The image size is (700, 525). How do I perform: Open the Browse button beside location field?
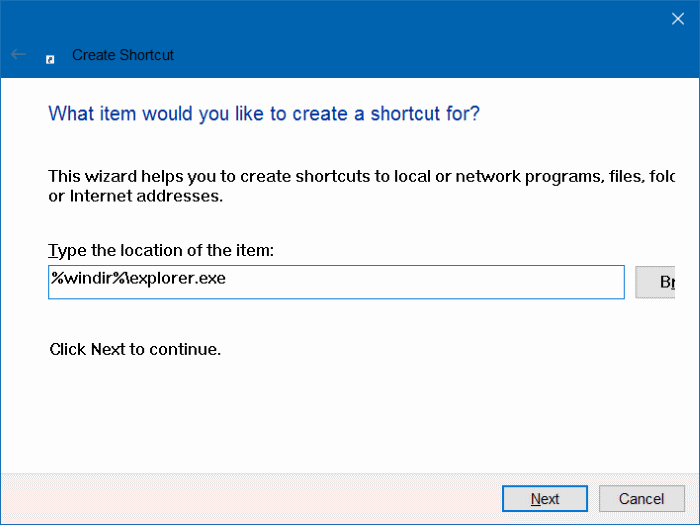(655, 282)
